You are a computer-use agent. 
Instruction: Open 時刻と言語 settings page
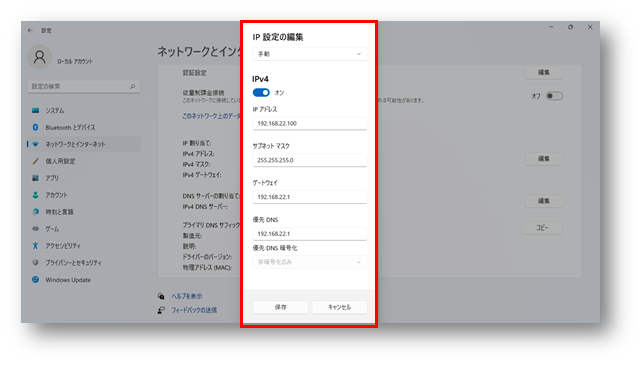[84, 212]
